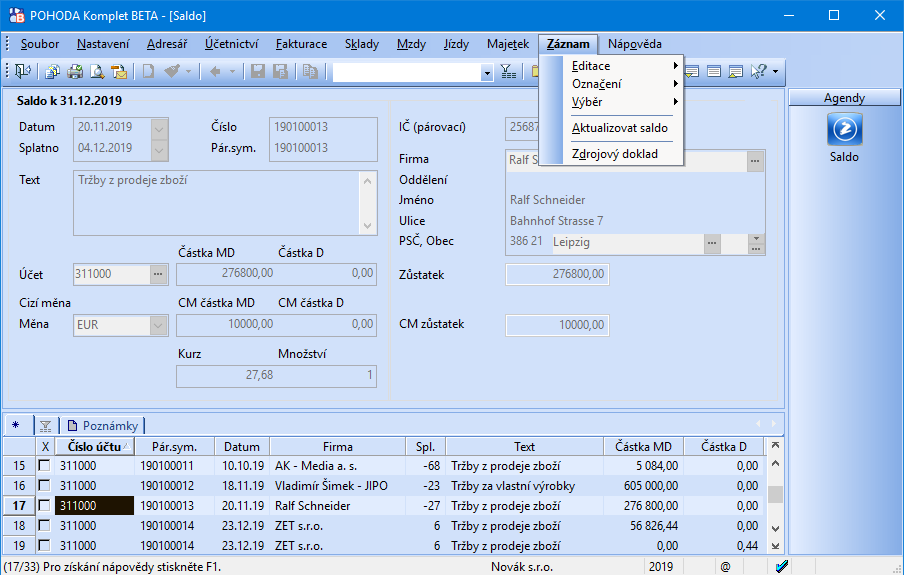Click the middle plain list panel icon
This screenshot has width=904, height=575.
pos(714,72)
